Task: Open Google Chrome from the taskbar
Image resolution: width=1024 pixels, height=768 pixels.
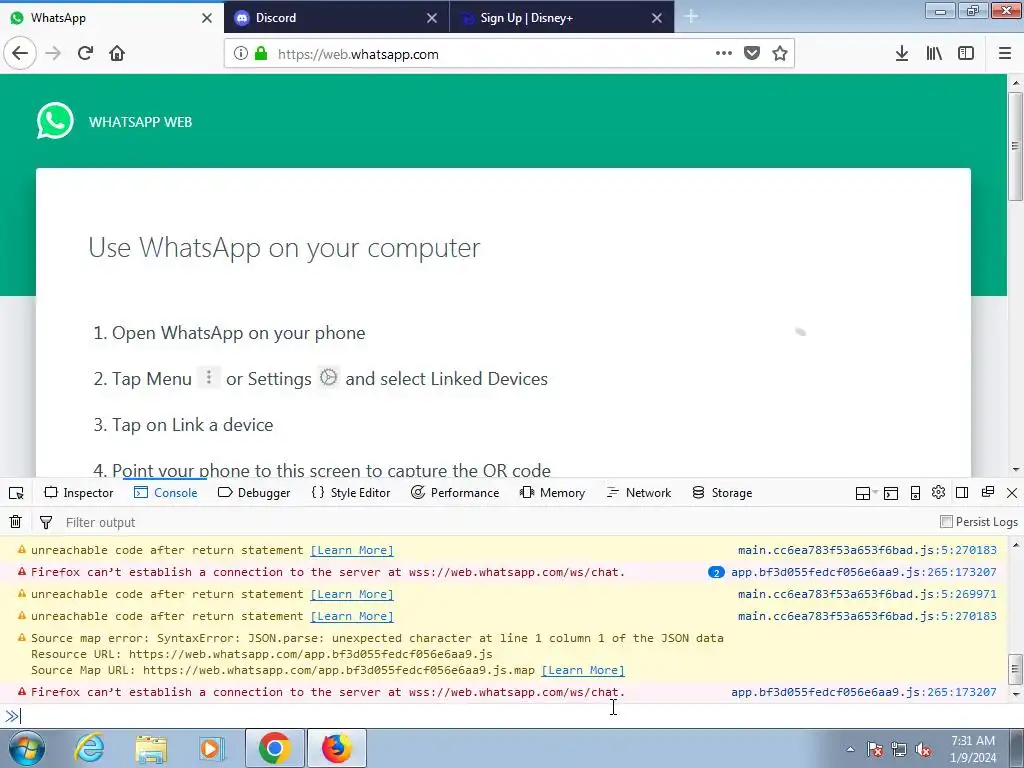Action: (x=275, y=748)
